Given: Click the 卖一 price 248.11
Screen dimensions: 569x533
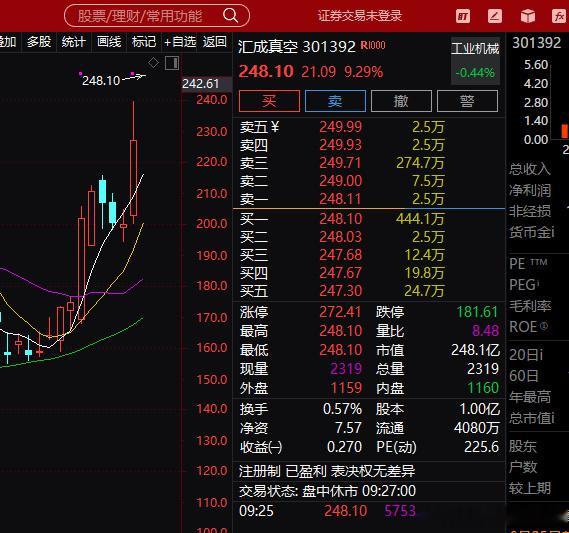Looking at the screenshot, I should [x=340, y=199].
